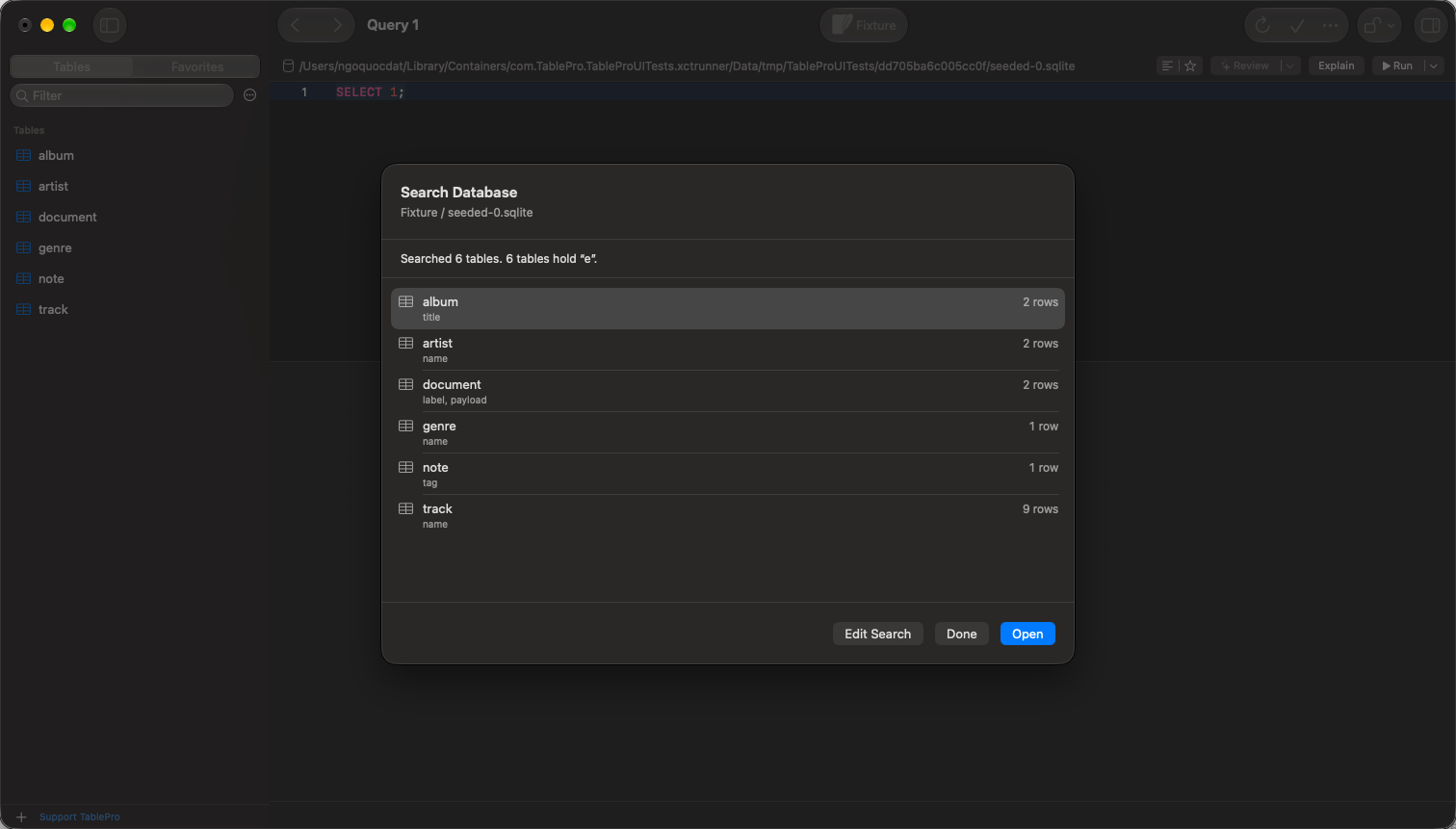
Task: Click the plus icon at sidebar bottom
Action: (21, 817)
